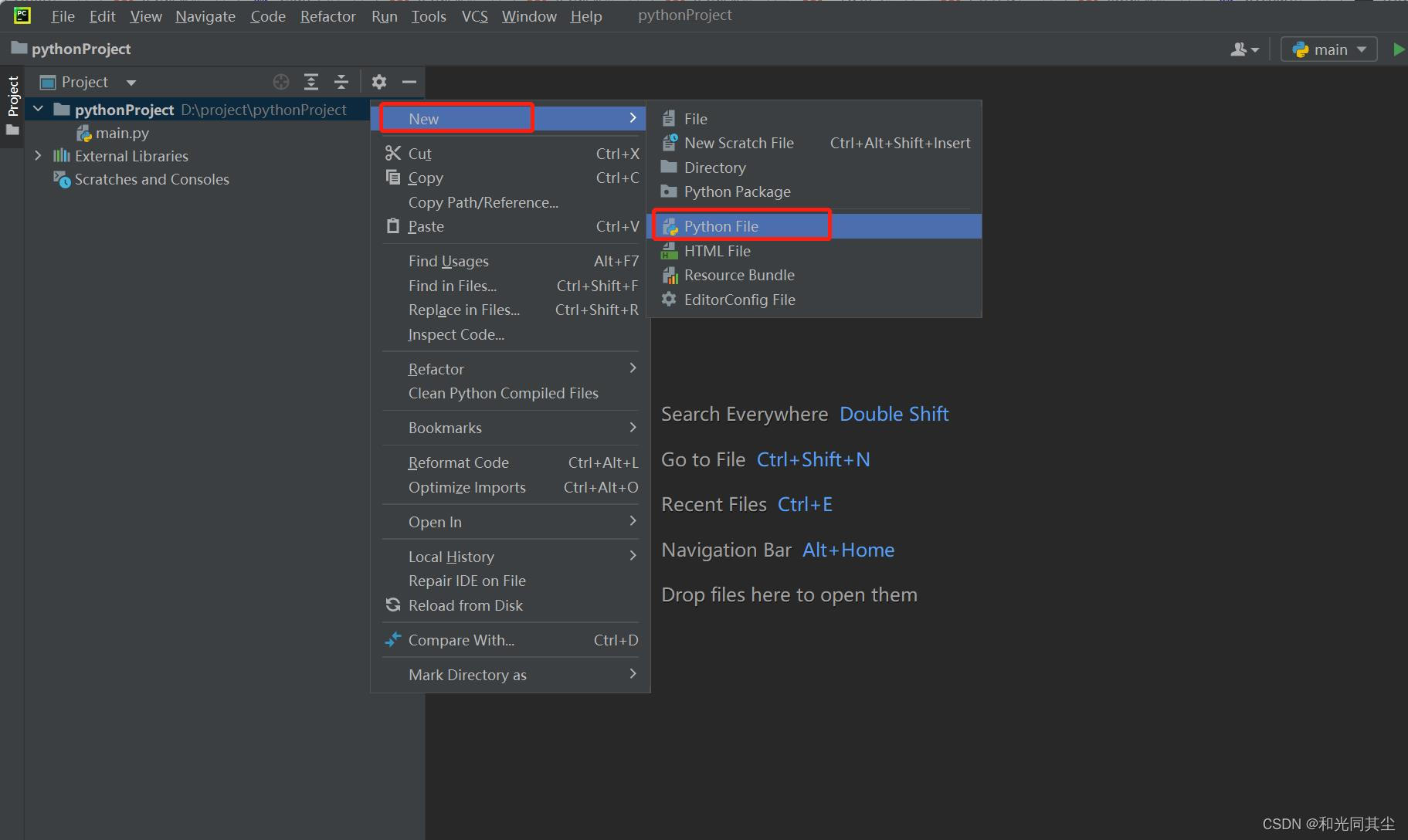1408x840 pixels.
Task: Open the Project view selector dropdown
Action: click(x=87, y=82)
